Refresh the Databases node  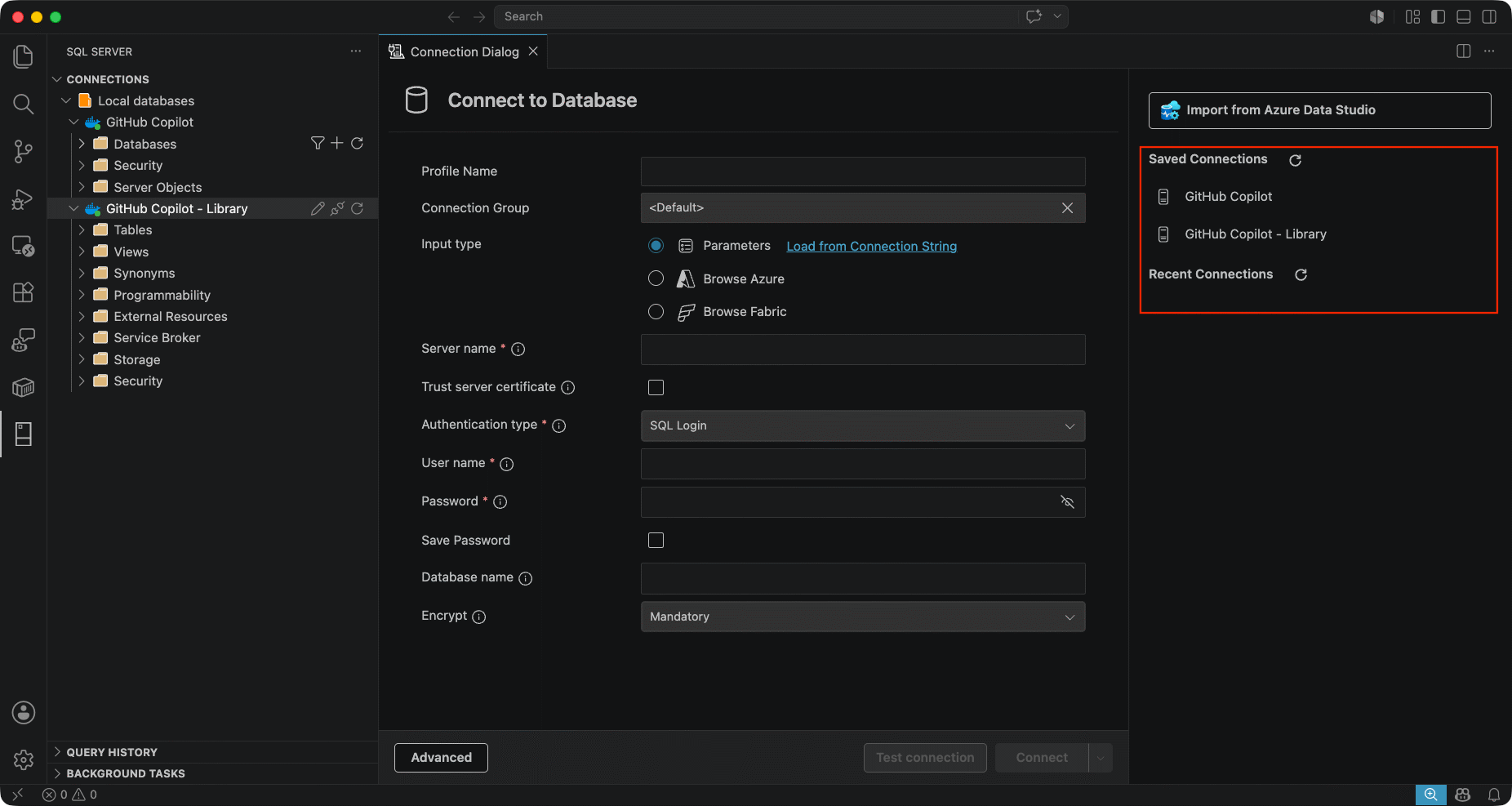tap(357, 143)
